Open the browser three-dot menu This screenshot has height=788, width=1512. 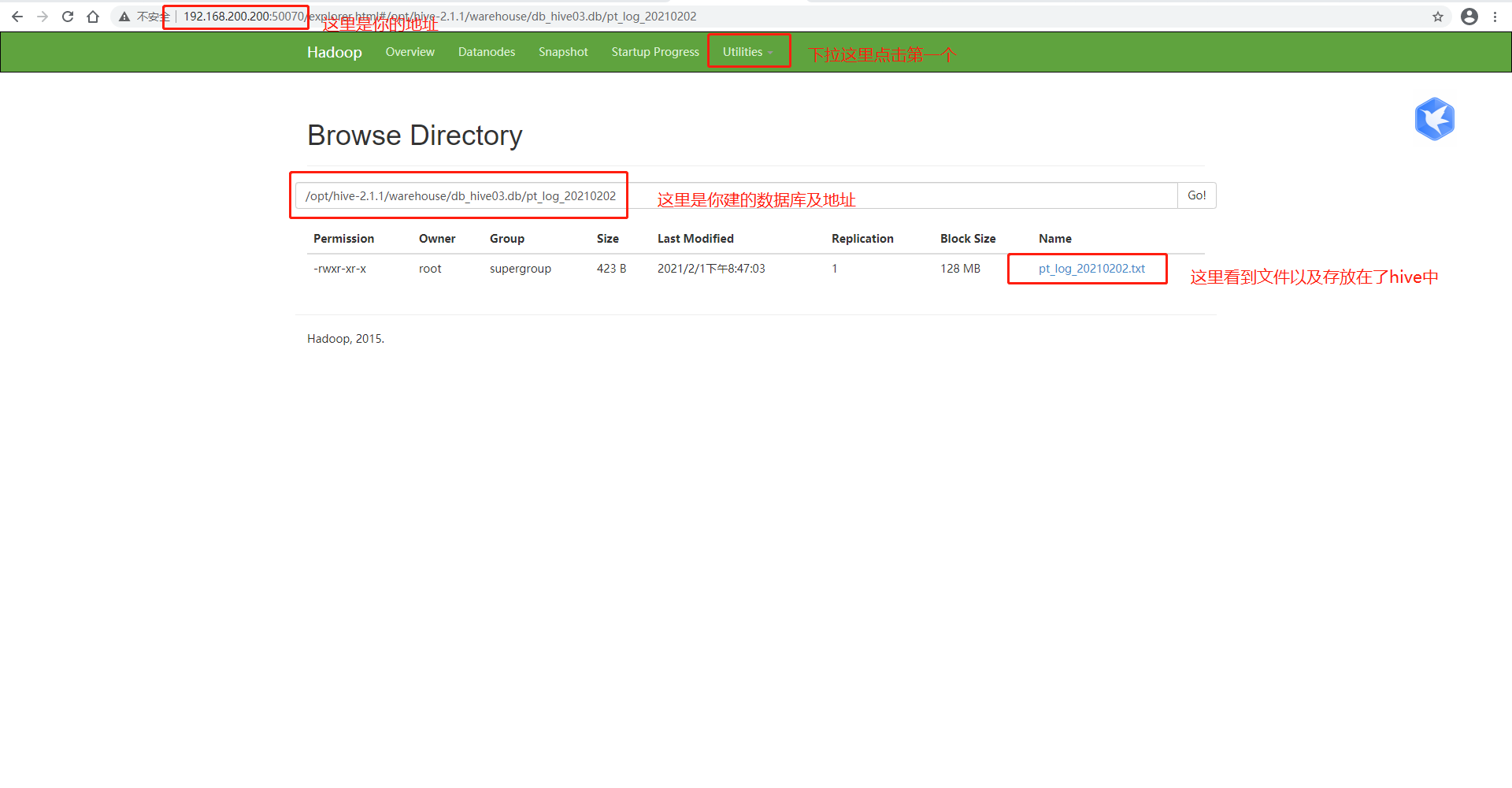pos(1495,17)
